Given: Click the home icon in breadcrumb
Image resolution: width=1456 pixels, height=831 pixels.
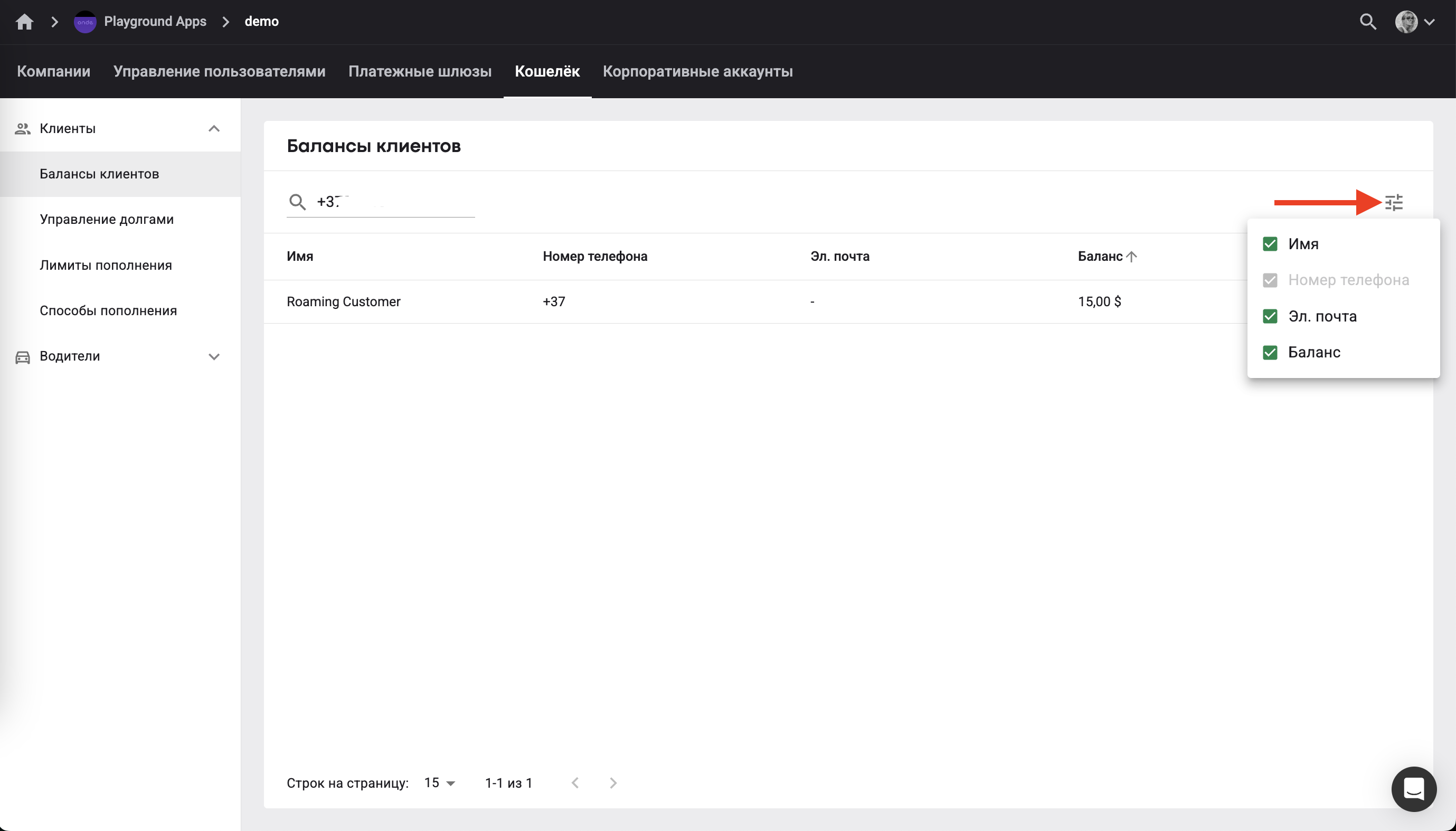Looking at the screenshot, I should 24,22.
